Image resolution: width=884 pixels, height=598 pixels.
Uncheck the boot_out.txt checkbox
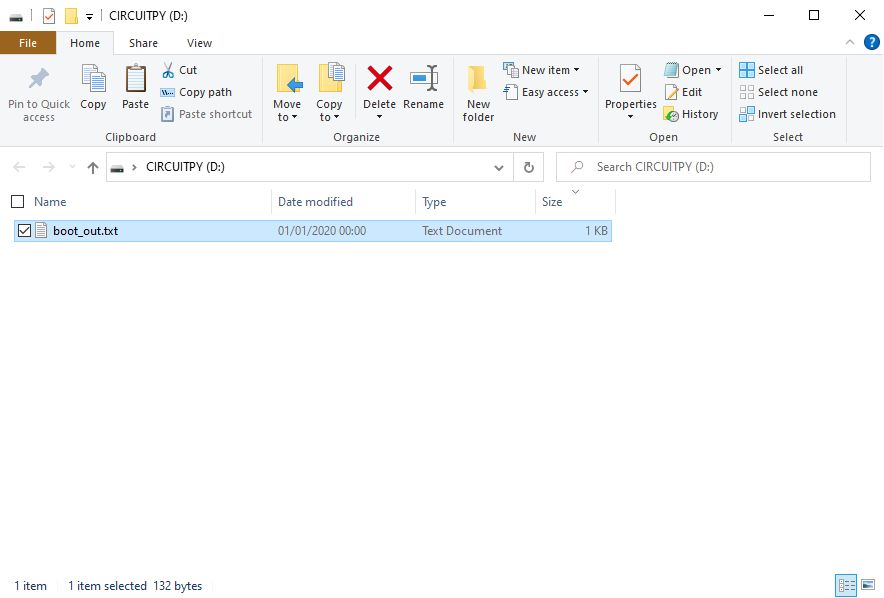pyautogui.click(x=24, y=231)
